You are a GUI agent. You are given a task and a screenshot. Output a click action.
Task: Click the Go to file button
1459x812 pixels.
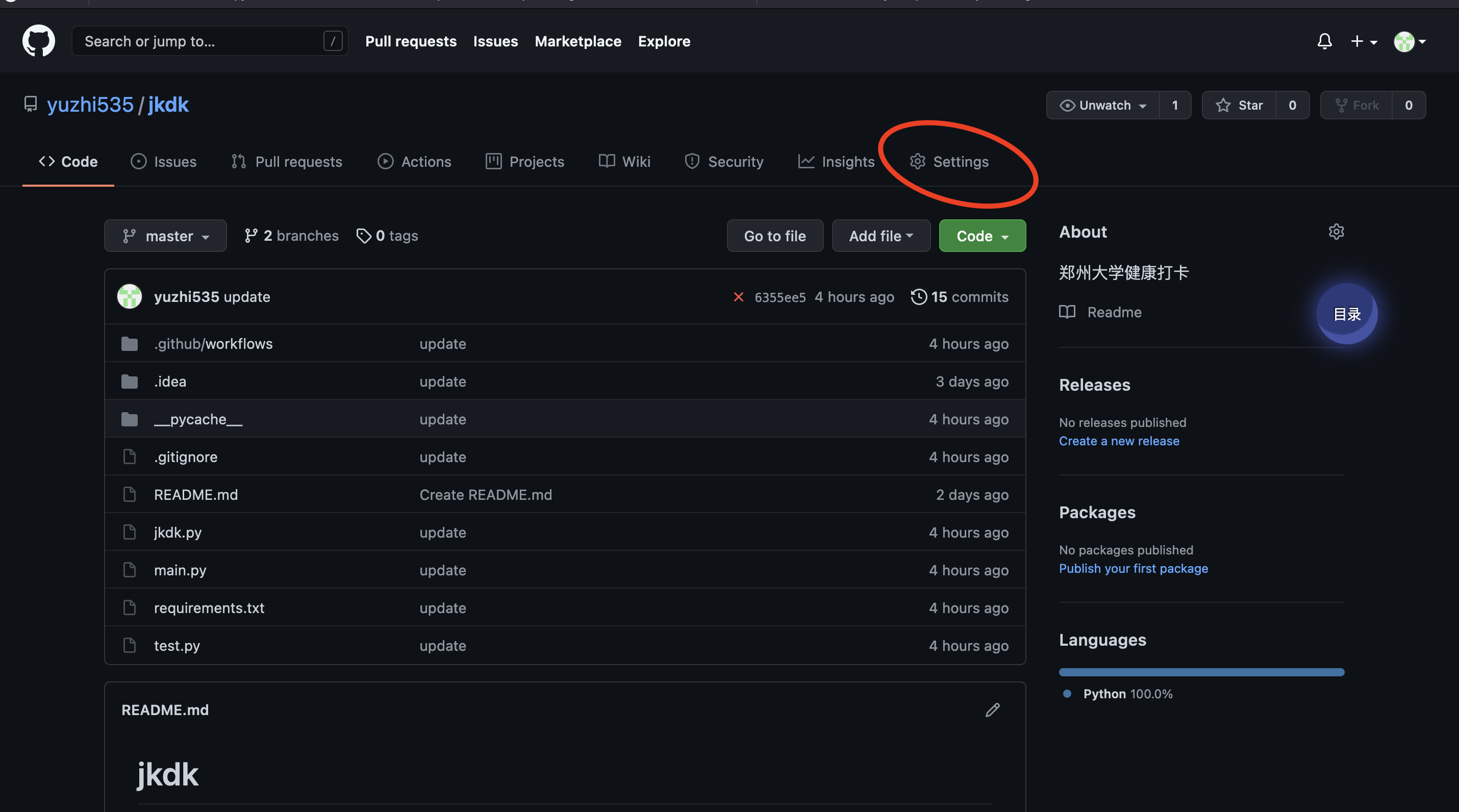tap(775, 236)
